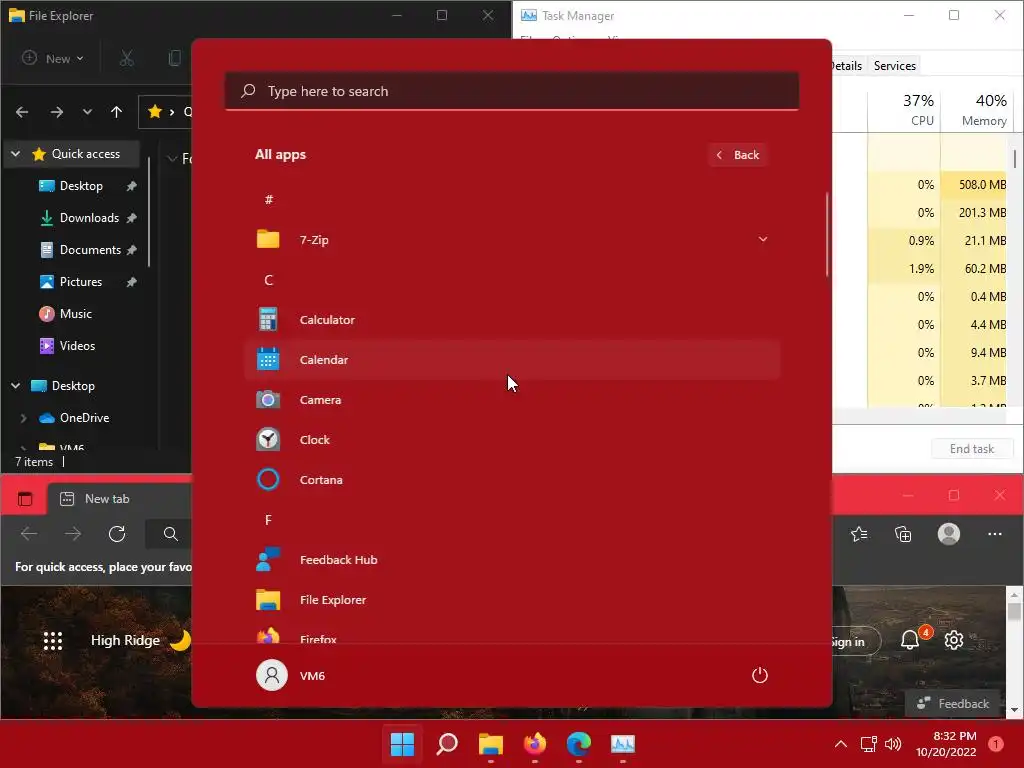The width and height of the screenshot is (1024, 768).
Task: Switch to Microsoft Edge on the taskbar
Action: (579, 743)
